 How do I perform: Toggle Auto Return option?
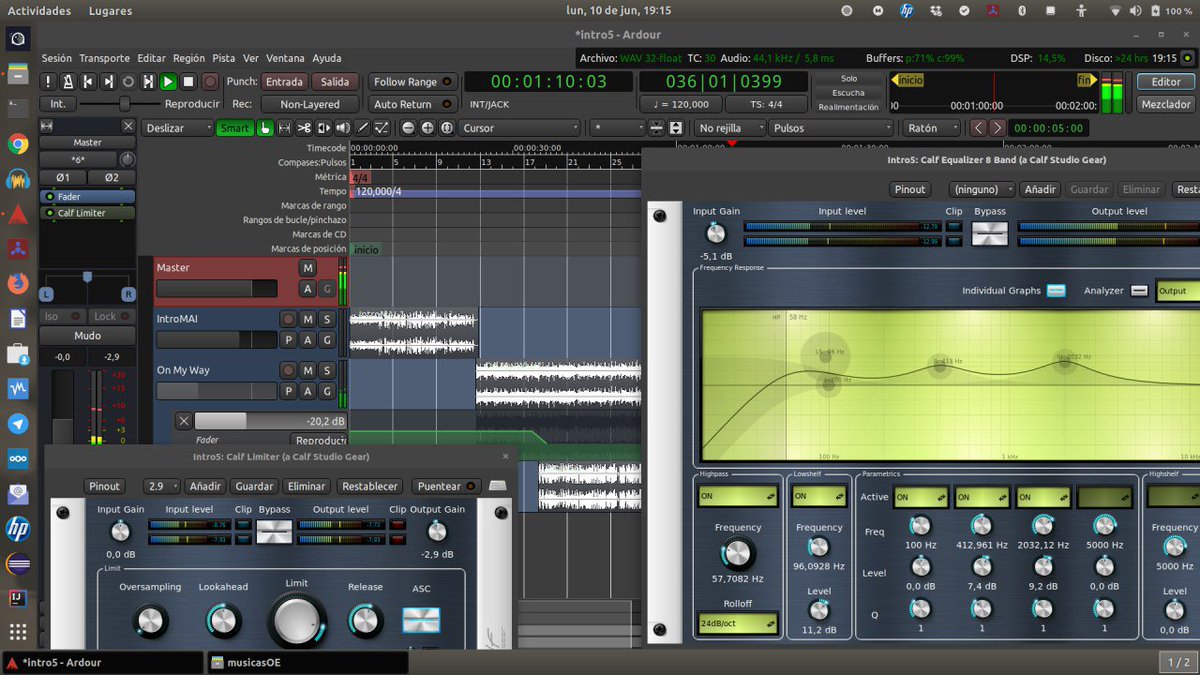[x=412, y=104]
